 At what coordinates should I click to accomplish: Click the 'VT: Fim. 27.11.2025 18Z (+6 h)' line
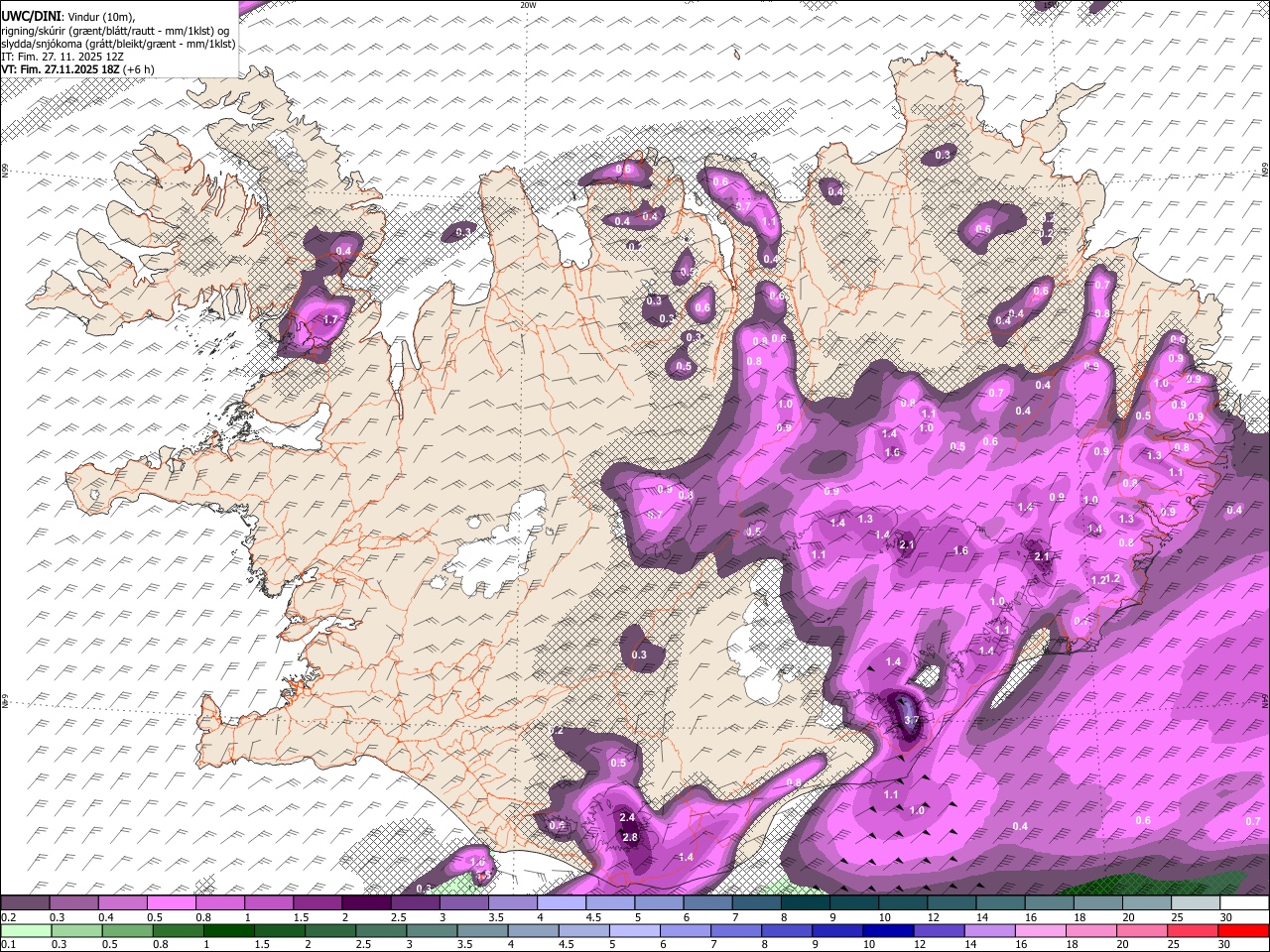pos(77,69)
